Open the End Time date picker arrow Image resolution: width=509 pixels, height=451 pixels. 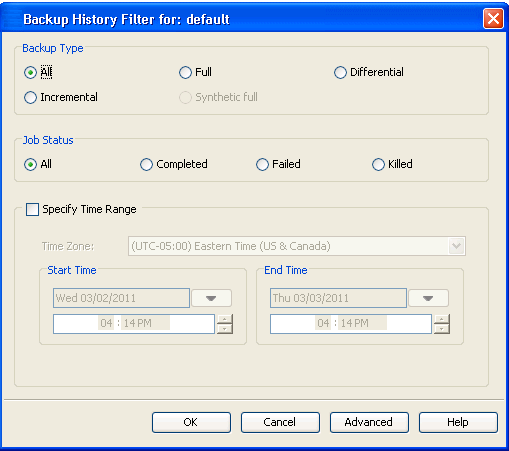click(428, 298)
